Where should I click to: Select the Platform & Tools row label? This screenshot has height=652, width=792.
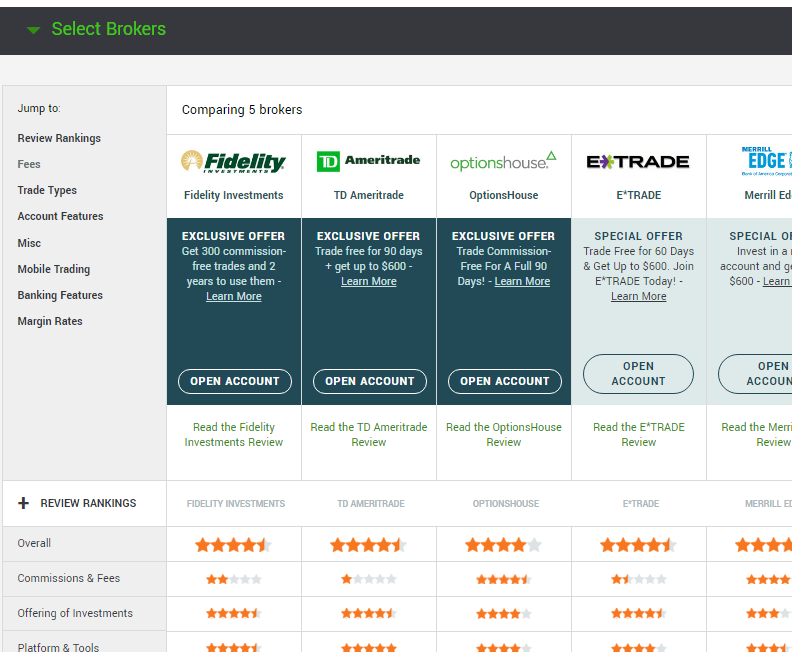tap(58, 647)
